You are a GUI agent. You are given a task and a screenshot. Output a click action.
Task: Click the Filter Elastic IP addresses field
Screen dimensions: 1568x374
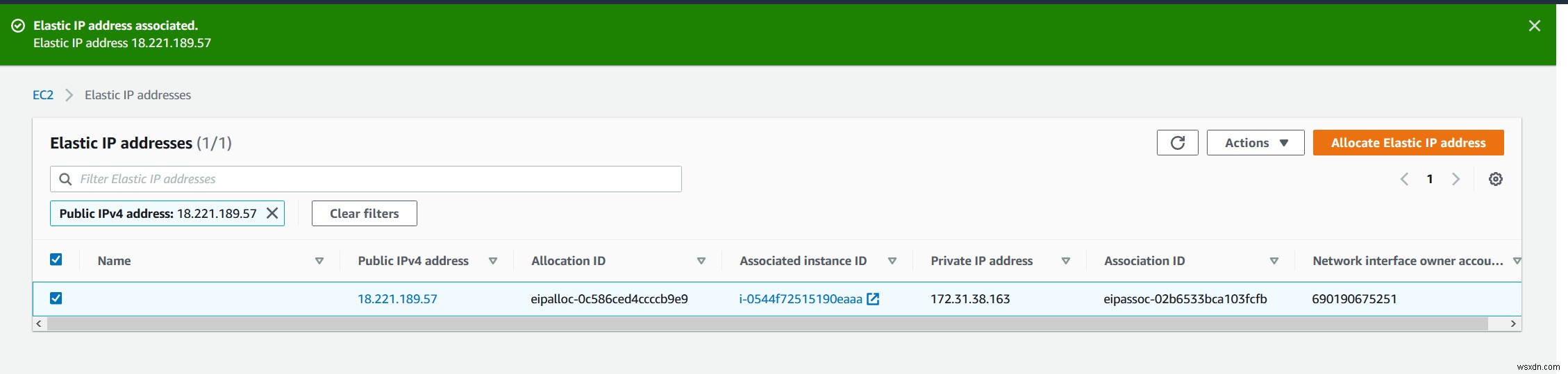366,179
